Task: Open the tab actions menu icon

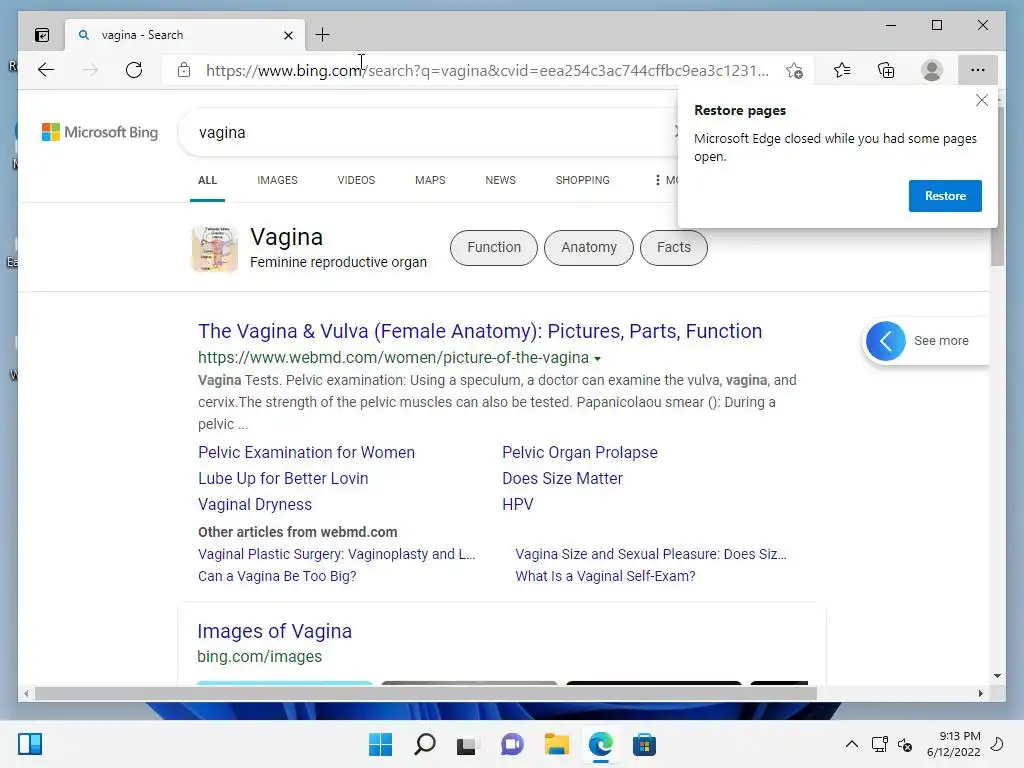Action: pyautogui.click(x=42, y=35)
